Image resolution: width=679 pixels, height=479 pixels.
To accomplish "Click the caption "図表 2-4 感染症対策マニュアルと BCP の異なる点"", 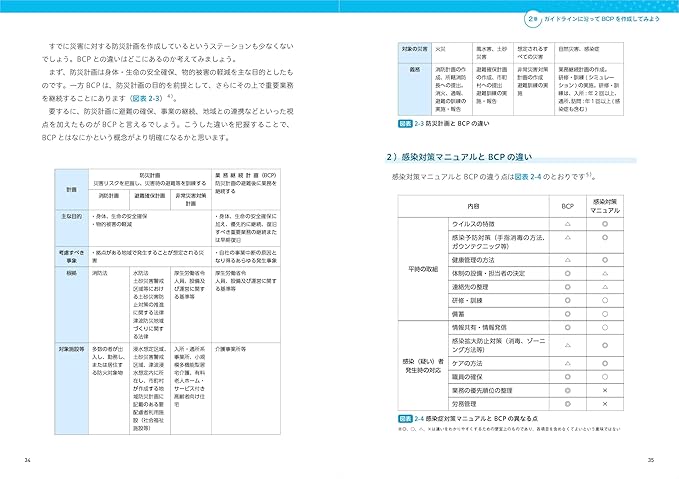I will coord(468,418).
